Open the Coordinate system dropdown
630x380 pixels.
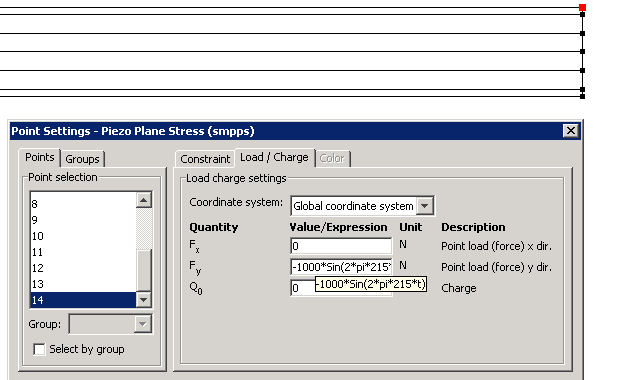[362, 206]
